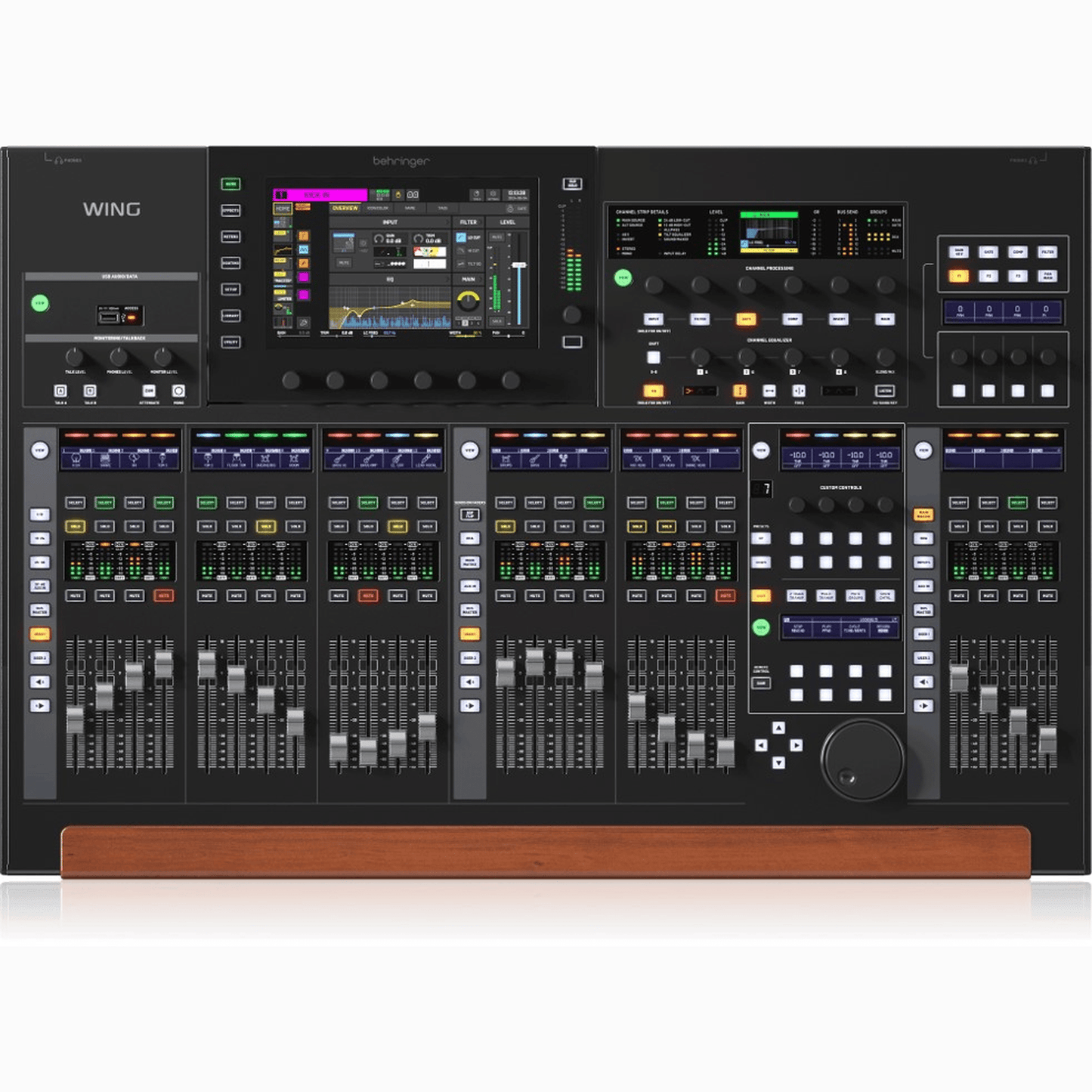This screenshot has height=1092, width=1092.
Task: Click the CLR SOLO button above main meters
Action: point(572,184)
